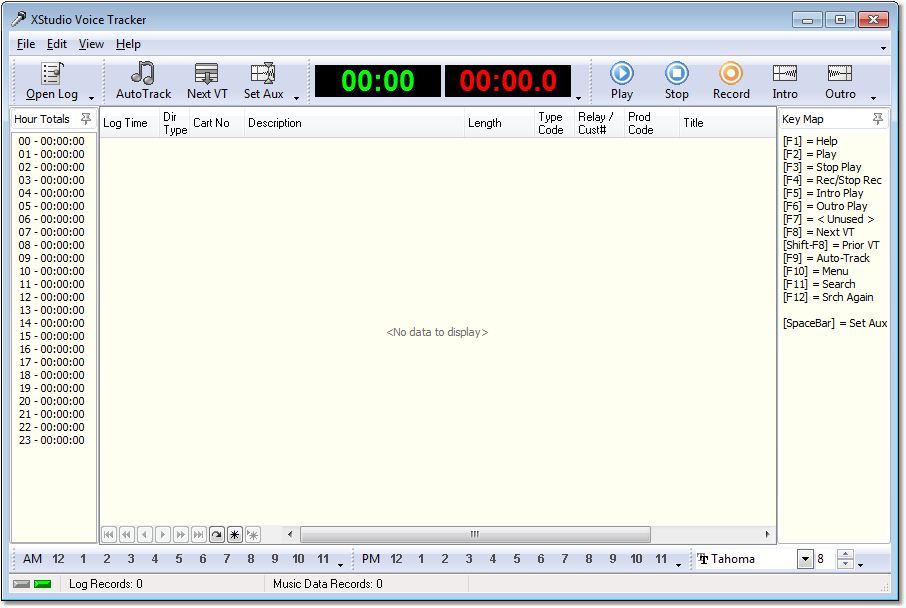Click the font icon beside Tahoma
This screenshot has height=608, width=906.
(703, 559)
